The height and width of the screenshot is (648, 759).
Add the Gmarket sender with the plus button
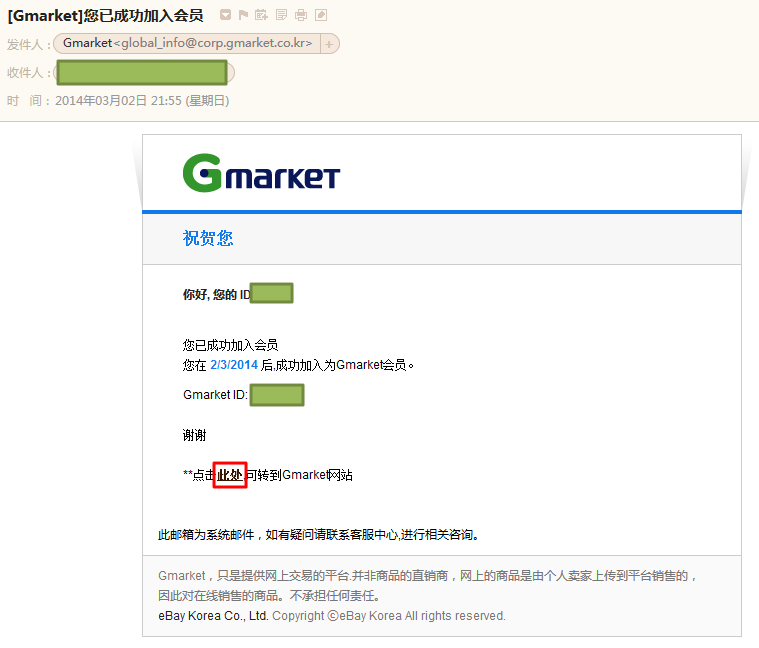[329, 44]
